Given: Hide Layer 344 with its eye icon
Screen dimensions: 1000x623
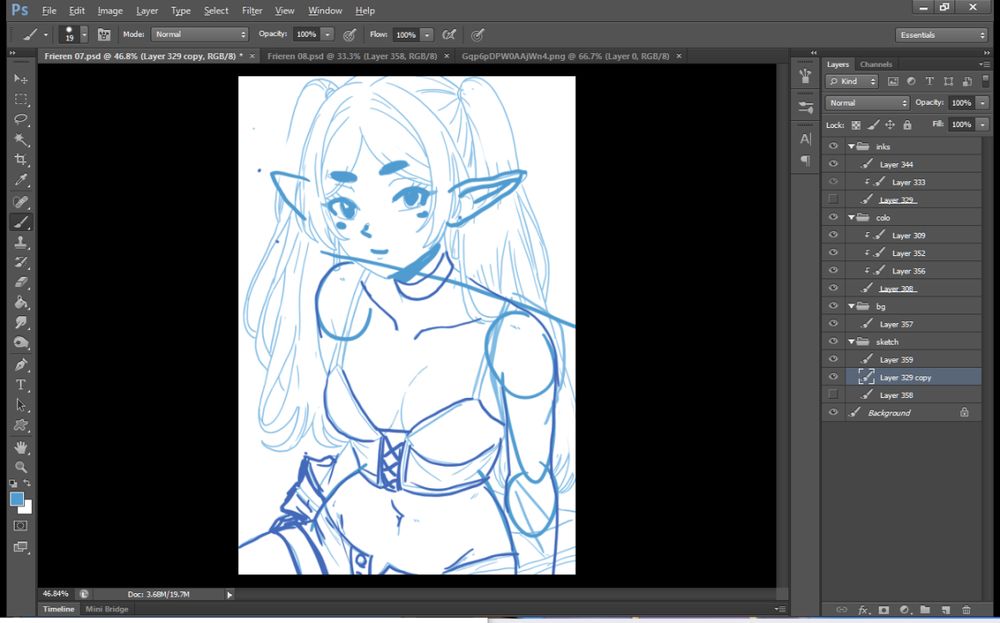Looking at the screenshot, I should (x=833, y=164).
